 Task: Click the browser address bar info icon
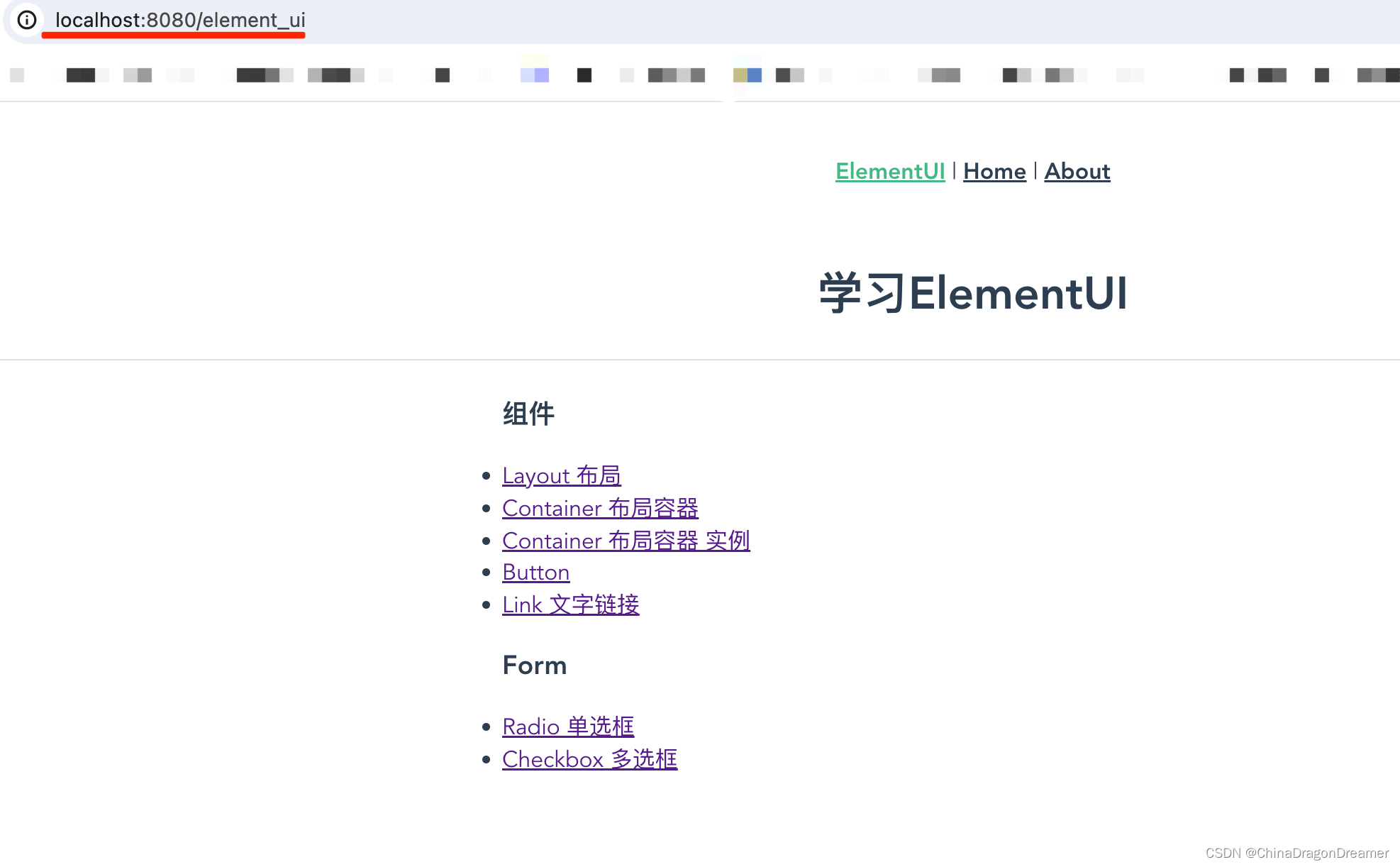pos(28,19)
